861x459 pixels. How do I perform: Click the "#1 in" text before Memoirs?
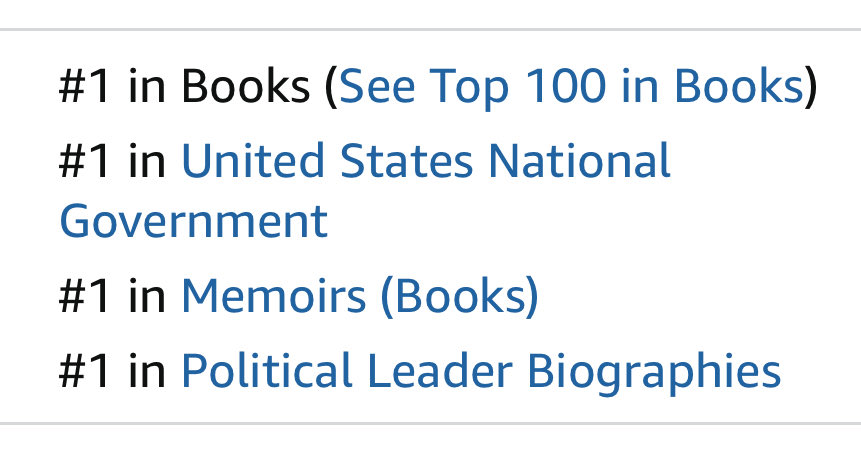pos(113,296)
